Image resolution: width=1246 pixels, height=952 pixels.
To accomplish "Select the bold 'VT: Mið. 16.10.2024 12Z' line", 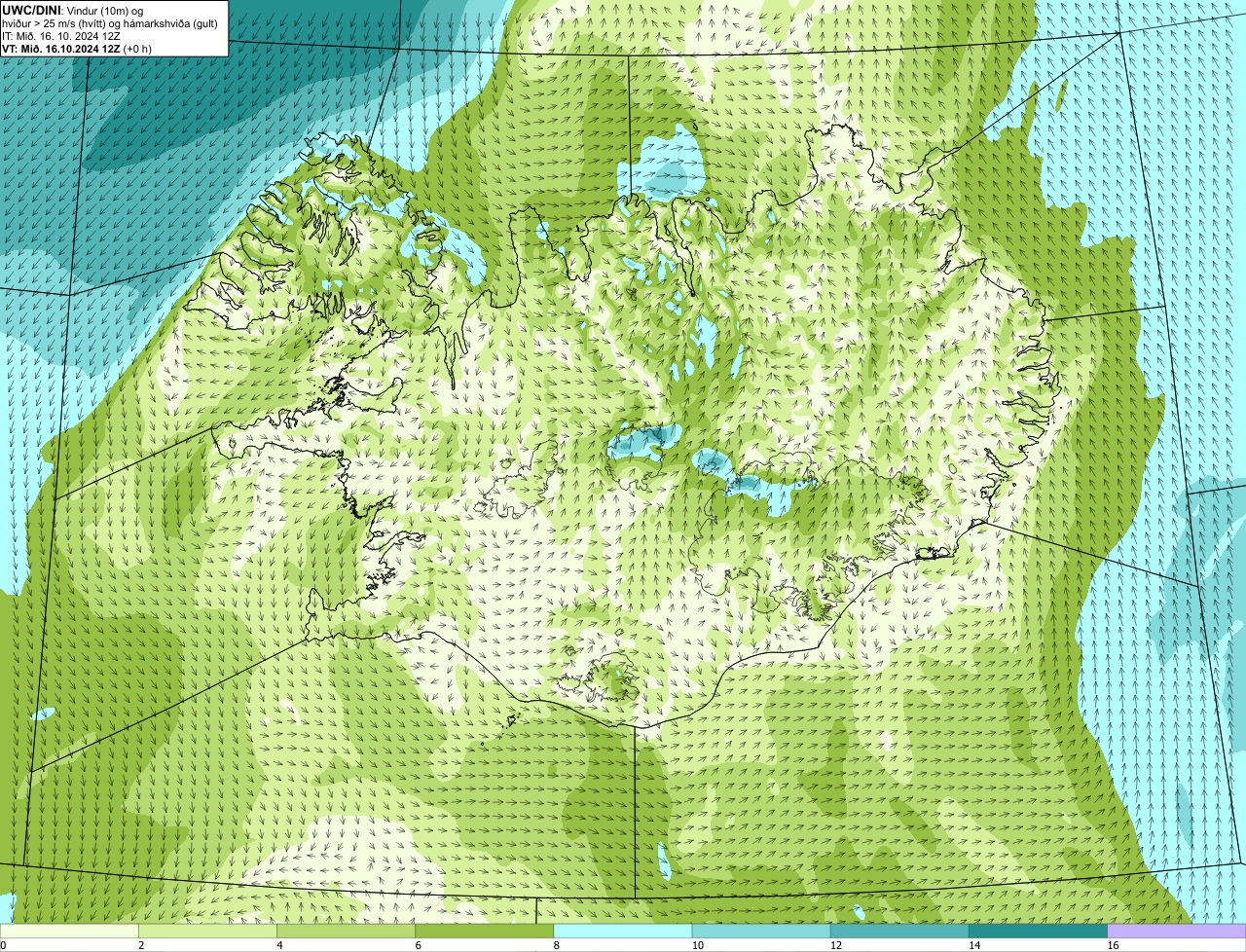I will click(x=77, y=48).
